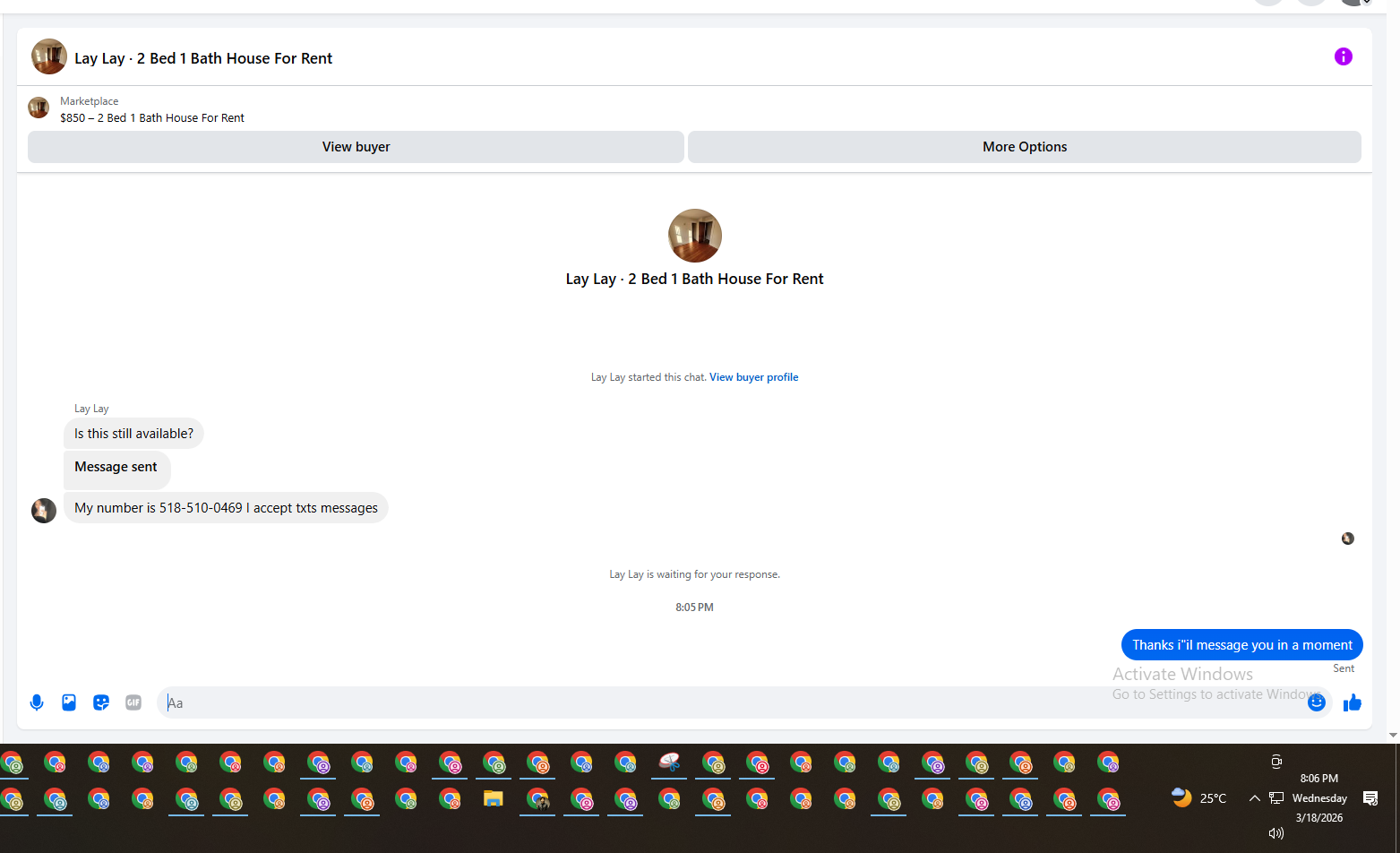Screen dimensions: 1400x853
Task: Select the "Message sent" bubble
Action: [116, 470]
